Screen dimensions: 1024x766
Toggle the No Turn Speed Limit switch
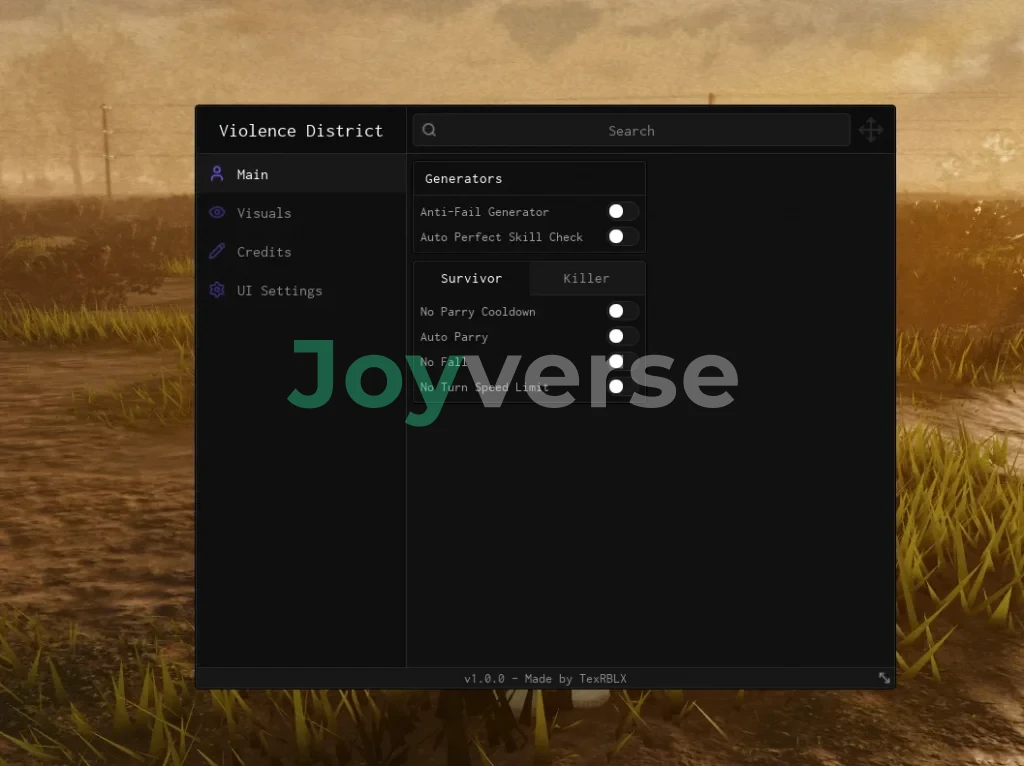(x=622, y=386)
